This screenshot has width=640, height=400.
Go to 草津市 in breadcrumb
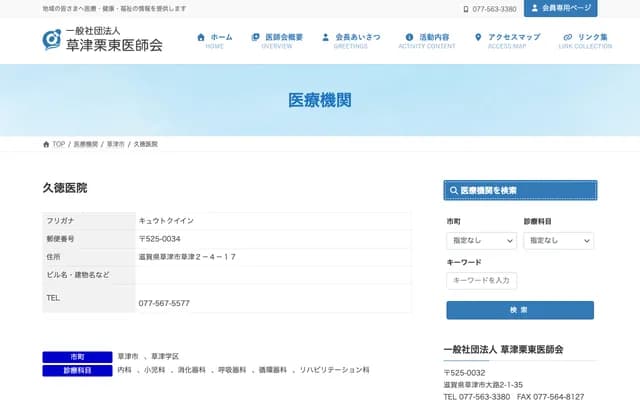[x=116, y=144]
